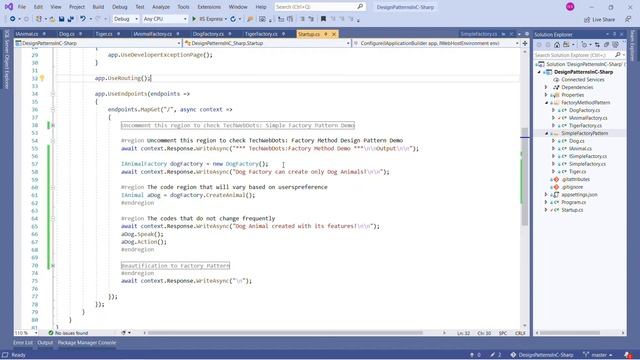
Task: Open the Build menu
Action: point(98,7)
